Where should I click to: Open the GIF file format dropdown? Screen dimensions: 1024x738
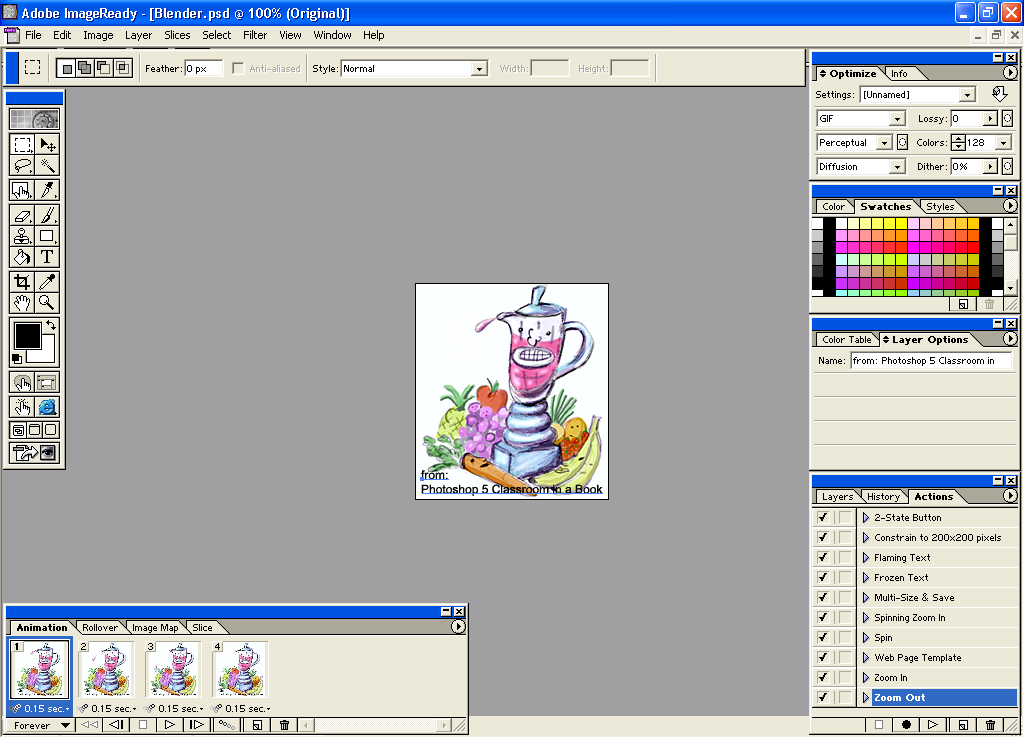(x=897, y=119)
